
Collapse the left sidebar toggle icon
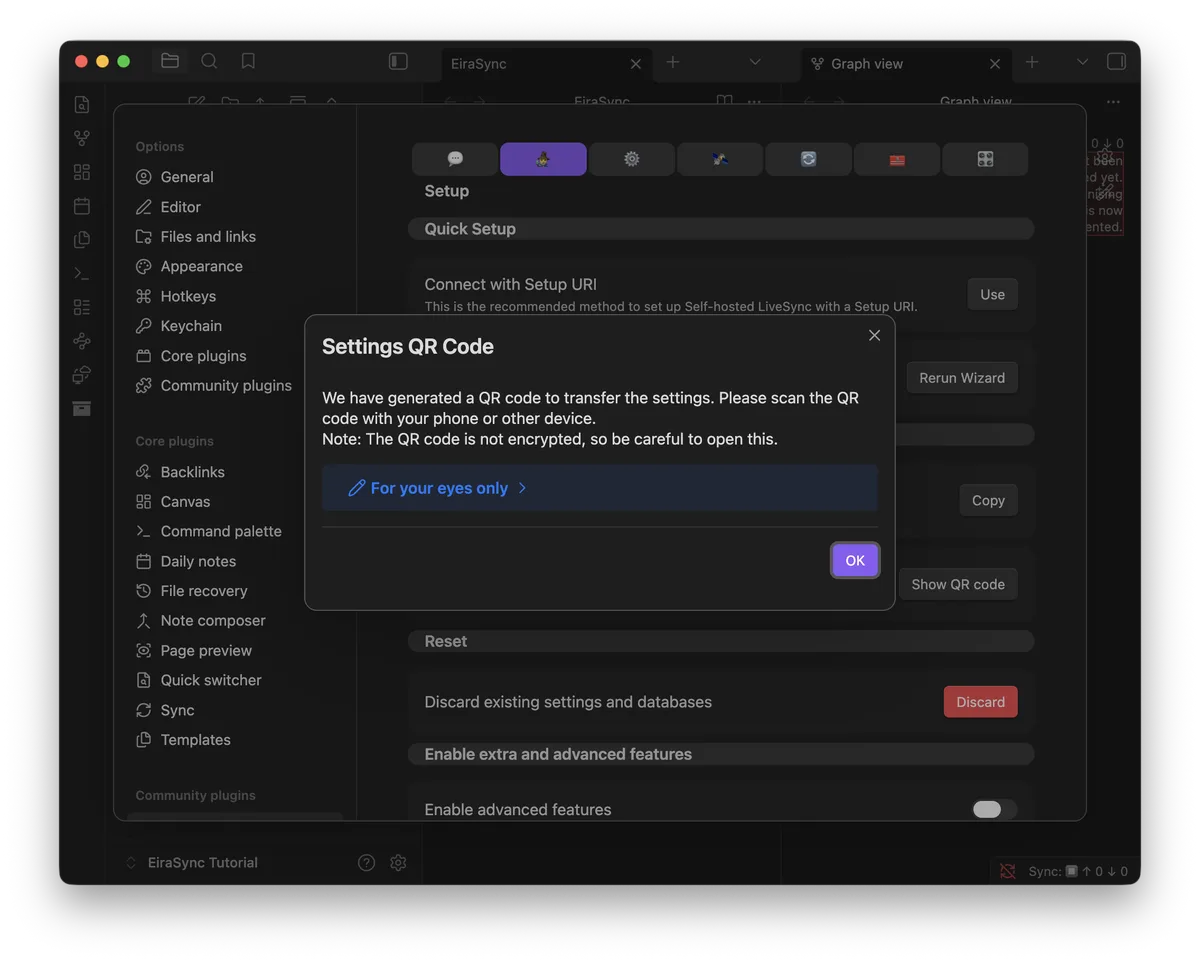click(x=398, y=61)
